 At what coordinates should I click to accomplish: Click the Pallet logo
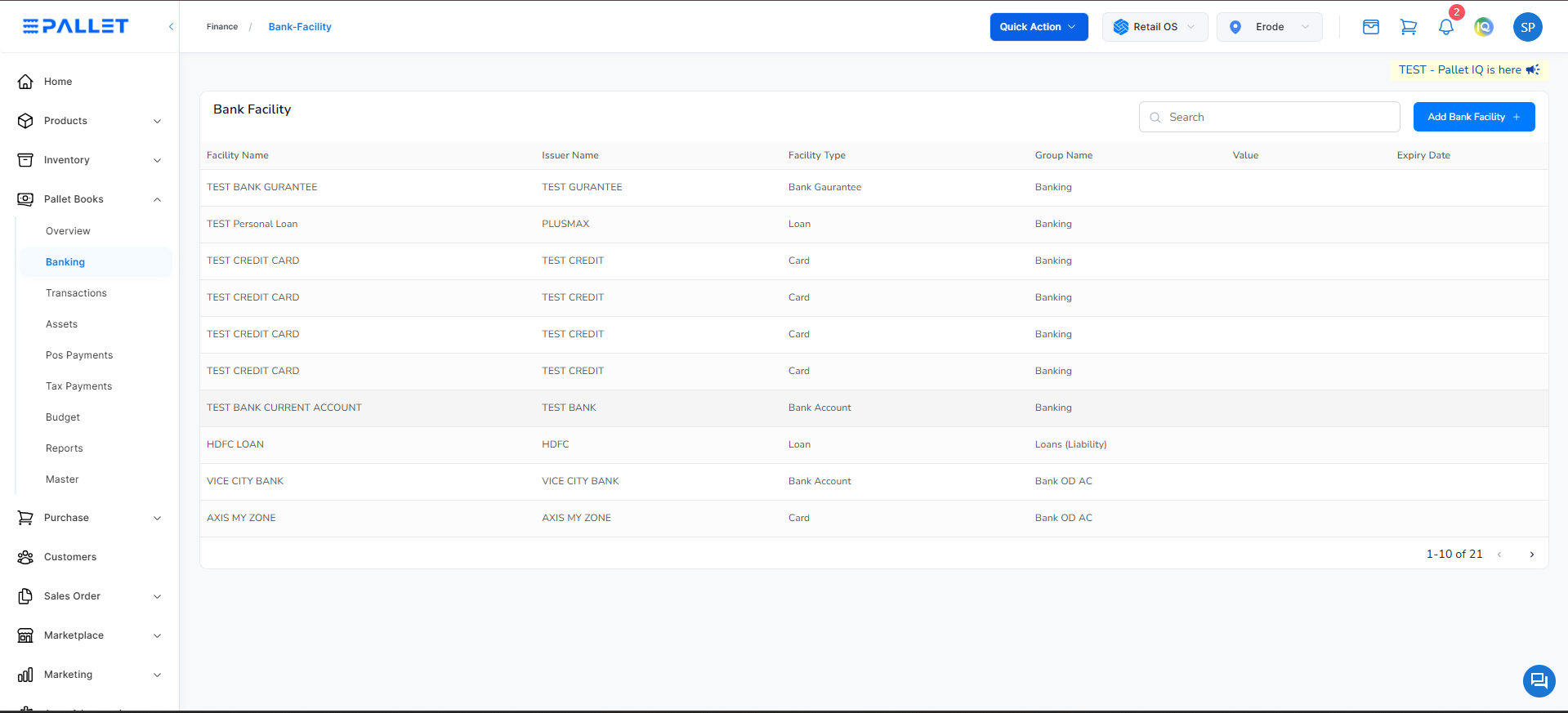[75, 26]
